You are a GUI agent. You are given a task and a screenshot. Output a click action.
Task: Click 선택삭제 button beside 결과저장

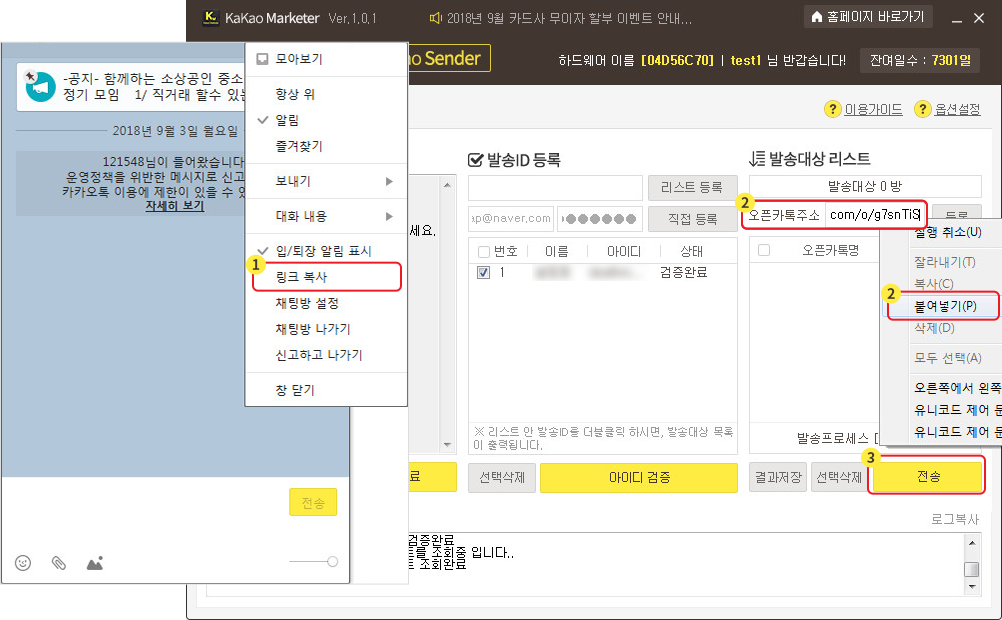pyautogui.click(x=839, y=477)
